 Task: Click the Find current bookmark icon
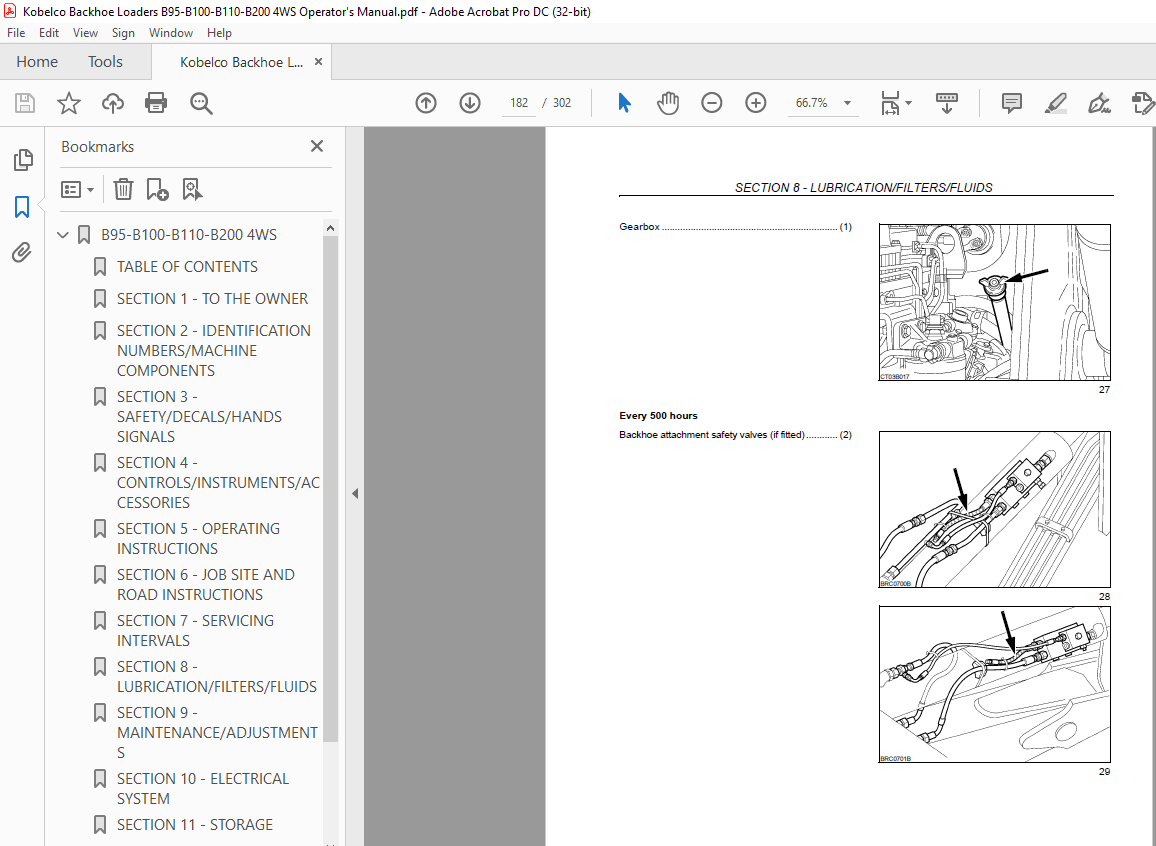(192, 189)
